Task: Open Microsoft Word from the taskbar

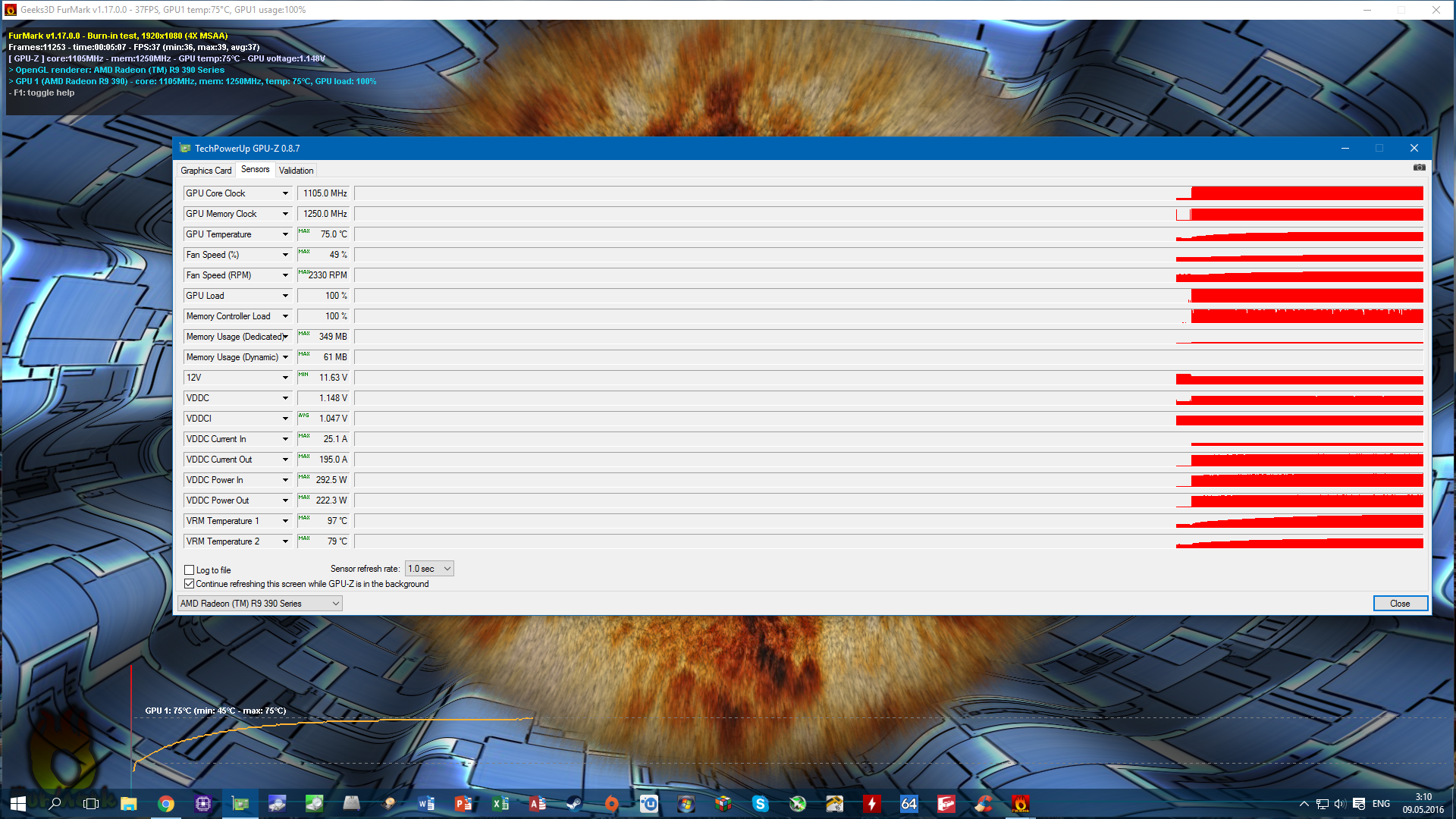Action: [x=425, y=804]
